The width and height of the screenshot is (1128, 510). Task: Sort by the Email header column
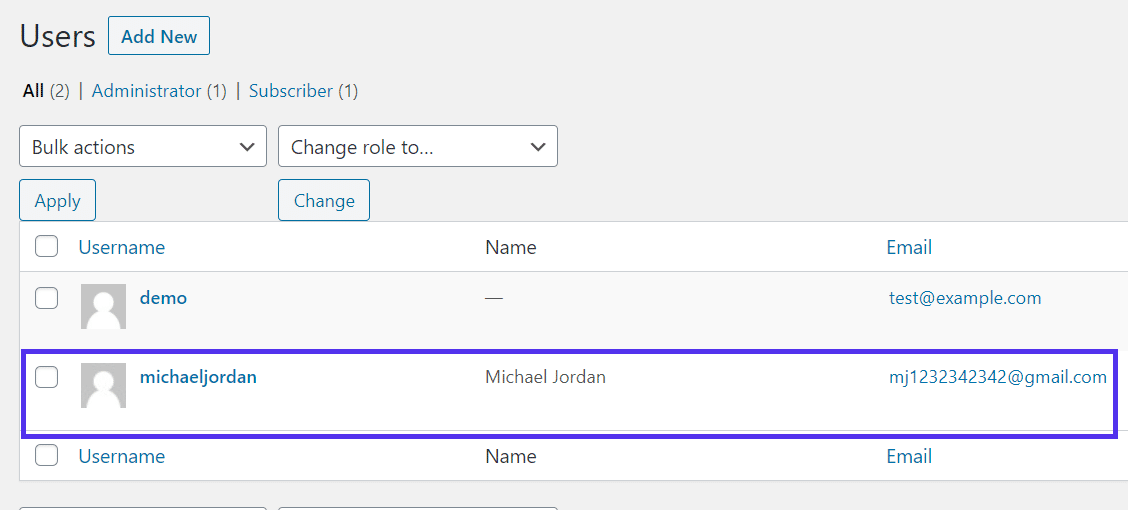pos(909,247)
